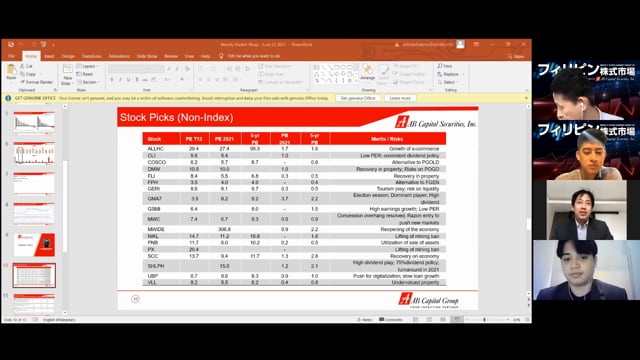Click the Format Painter tool
Viewport: 640px width, 360px height.
point(37,82)
